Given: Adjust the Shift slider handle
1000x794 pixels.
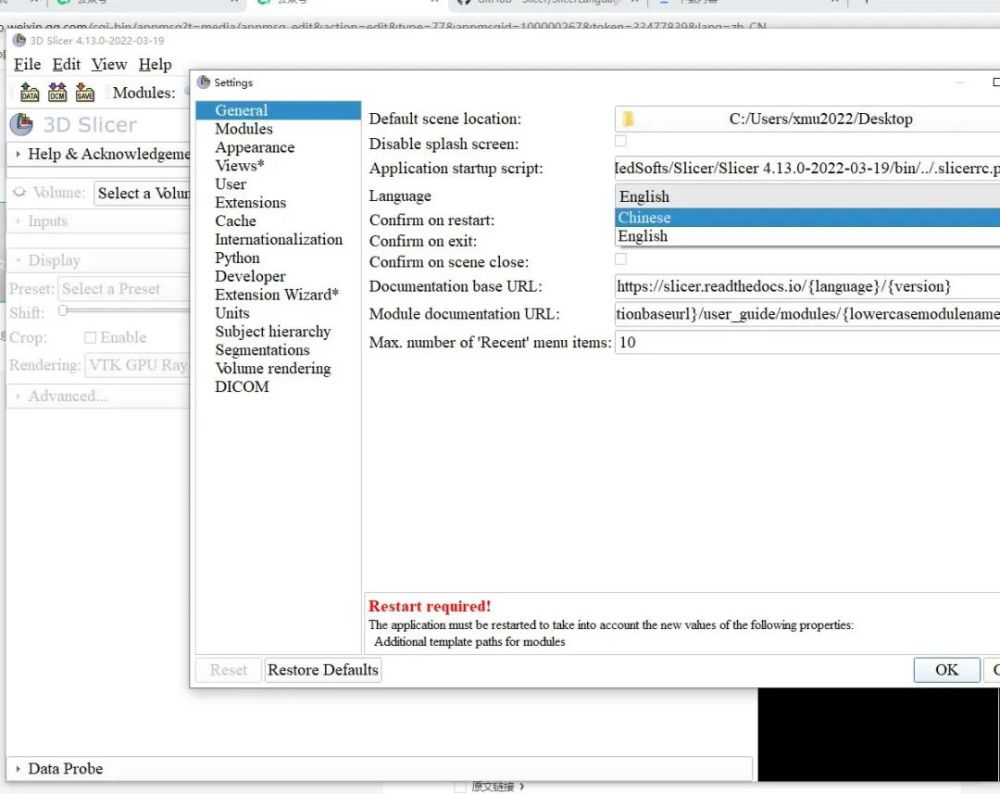Looking at the screenshot, I should coord(62,311).
